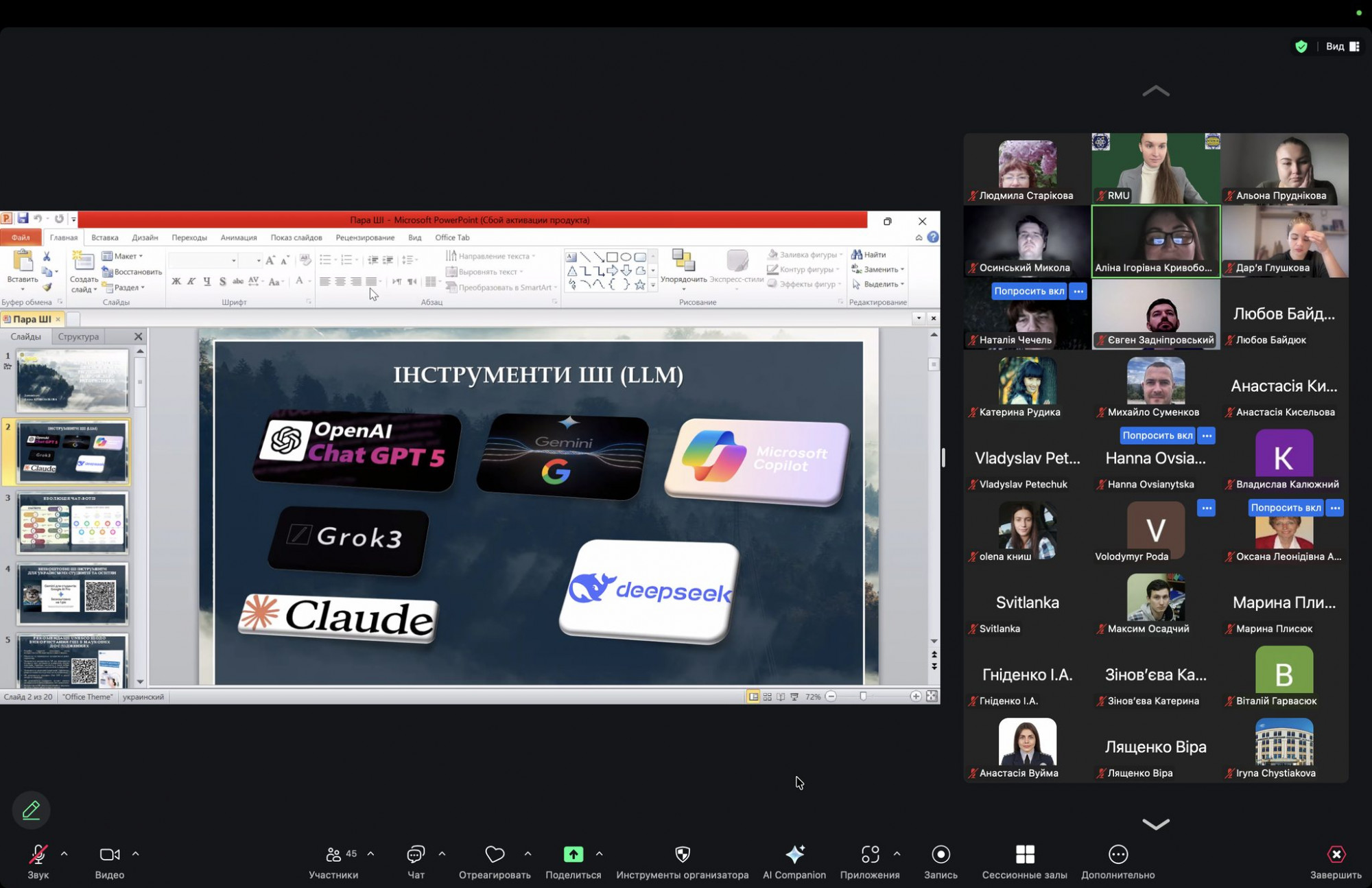1372x888 pixels.
Task: Open Breakout rooms (Сессионные залы)
Action: (x=1024, y=854)
